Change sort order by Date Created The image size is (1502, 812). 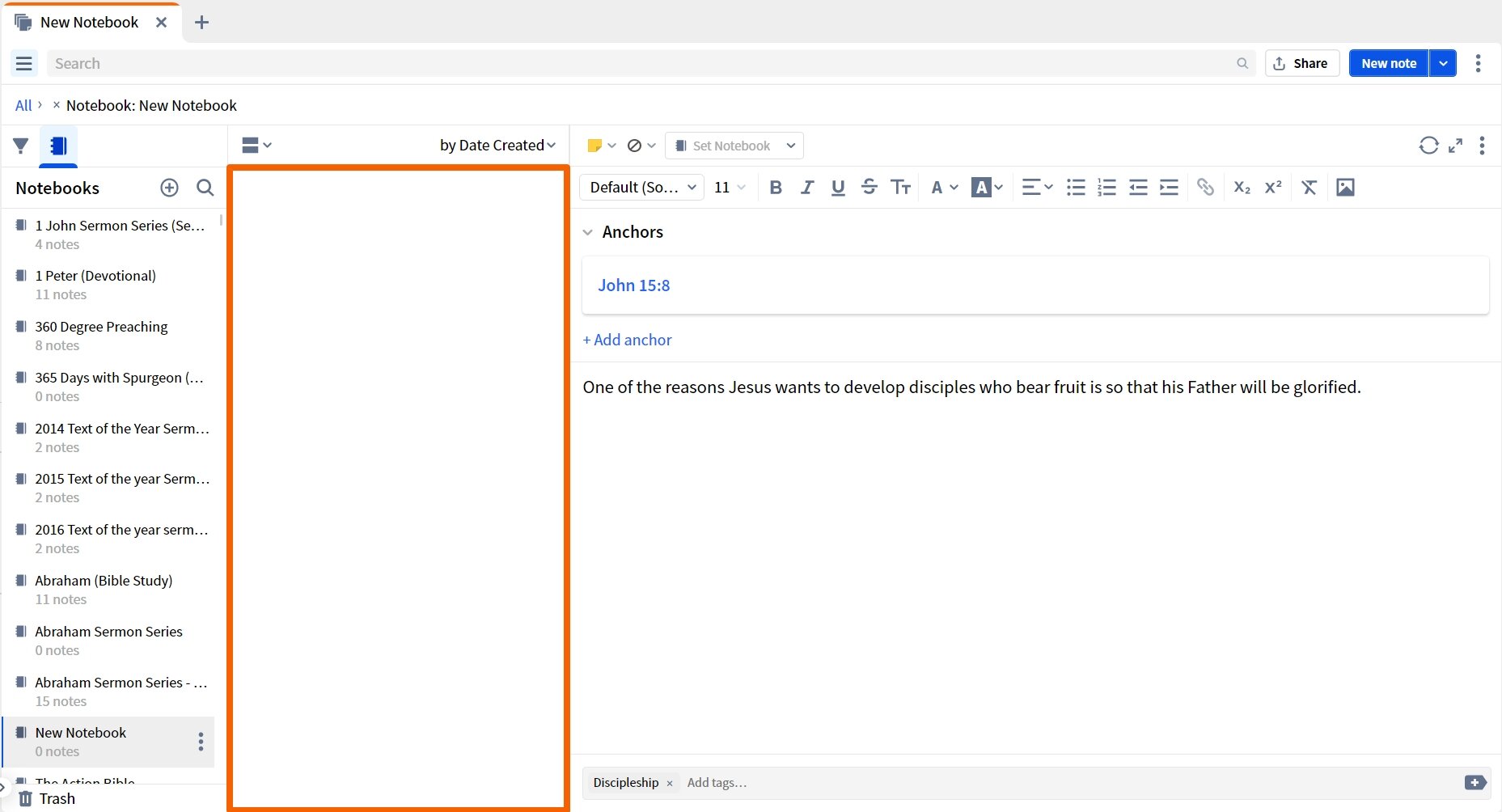click(x=497, y=146)
